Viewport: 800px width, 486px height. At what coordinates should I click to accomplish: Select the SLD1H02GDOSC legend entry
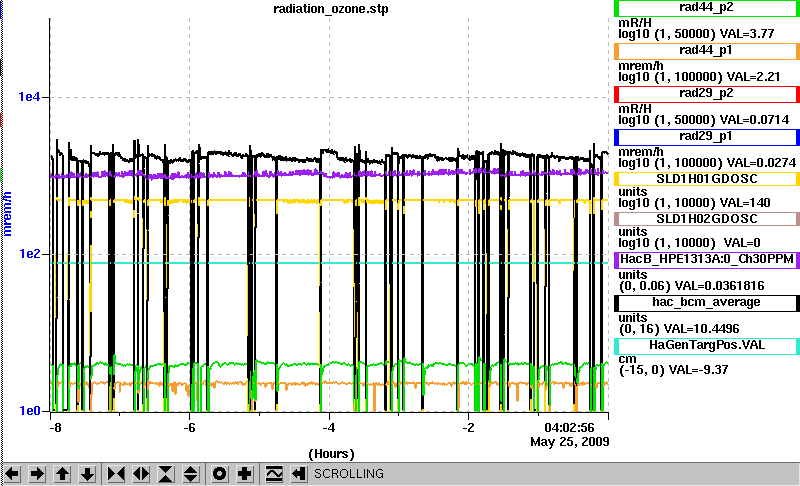point(707,219)
